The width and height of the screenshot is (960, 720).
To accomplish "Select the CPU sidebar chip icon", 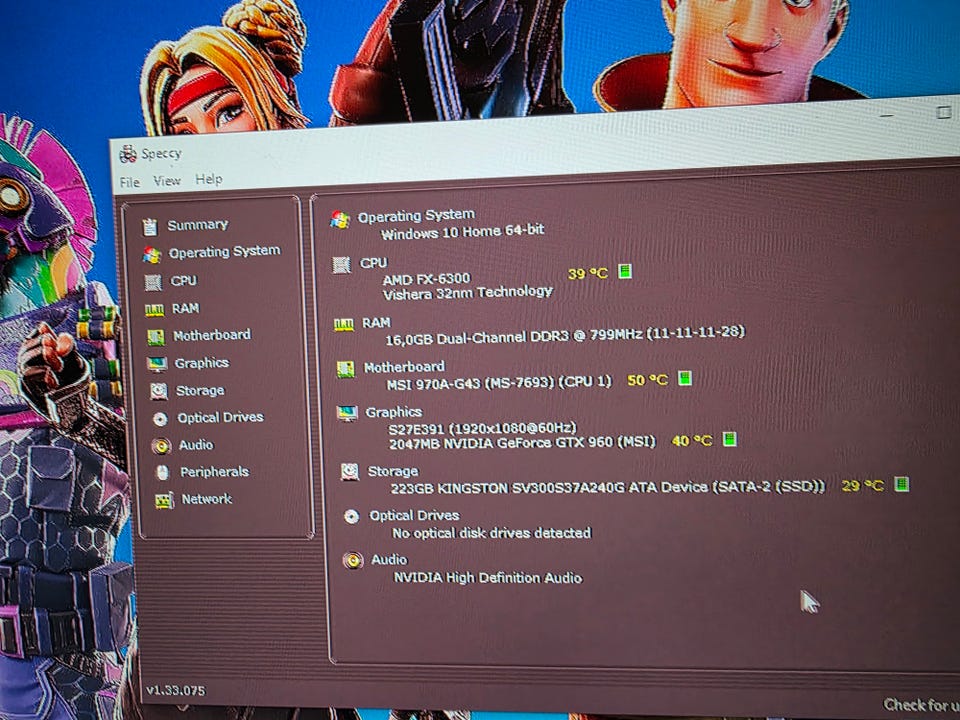I will click(x=153, y=282).
